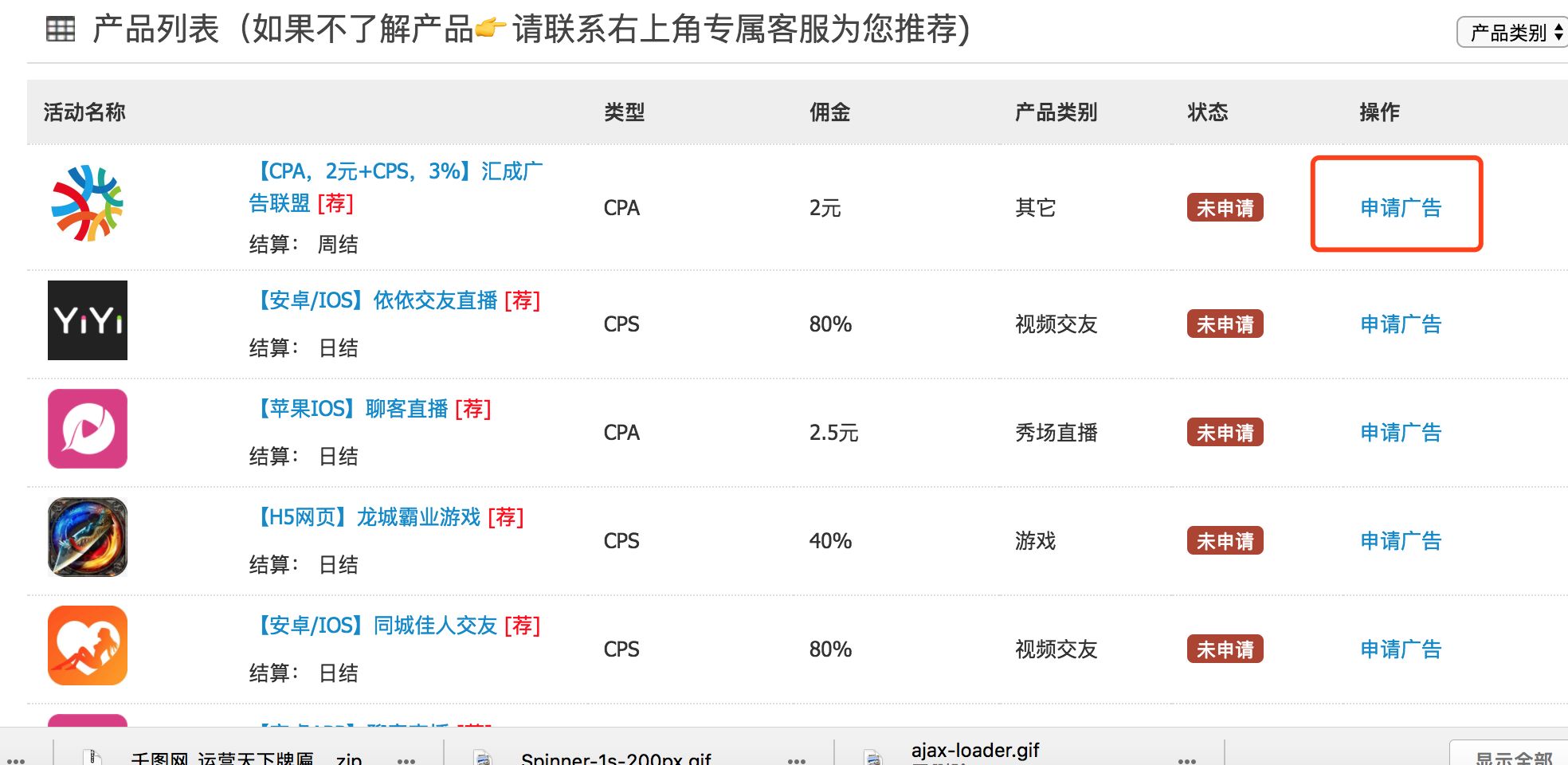Select the 2元 commission cell
This screenshot has width=1568, height=765.
click(825, 208)
